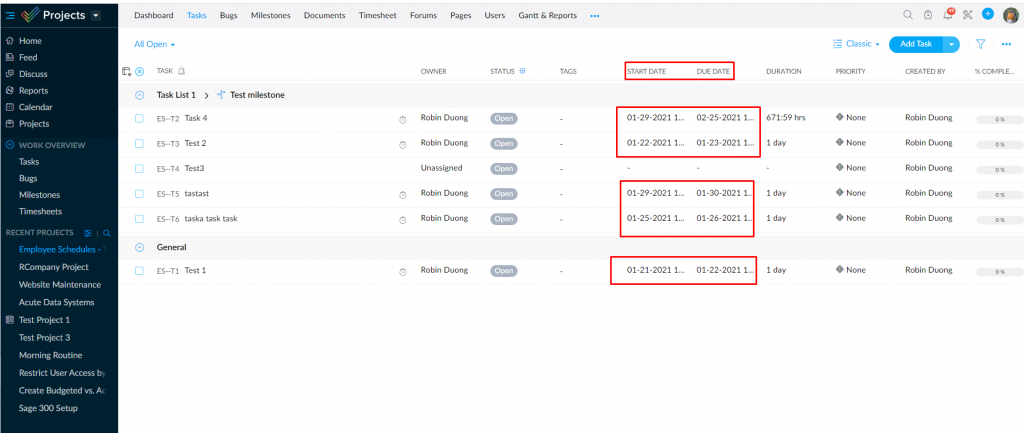Viewport: 1024px width, 433px height.
Task: Switch to the Timesheet tab
Action: point(377,16)
